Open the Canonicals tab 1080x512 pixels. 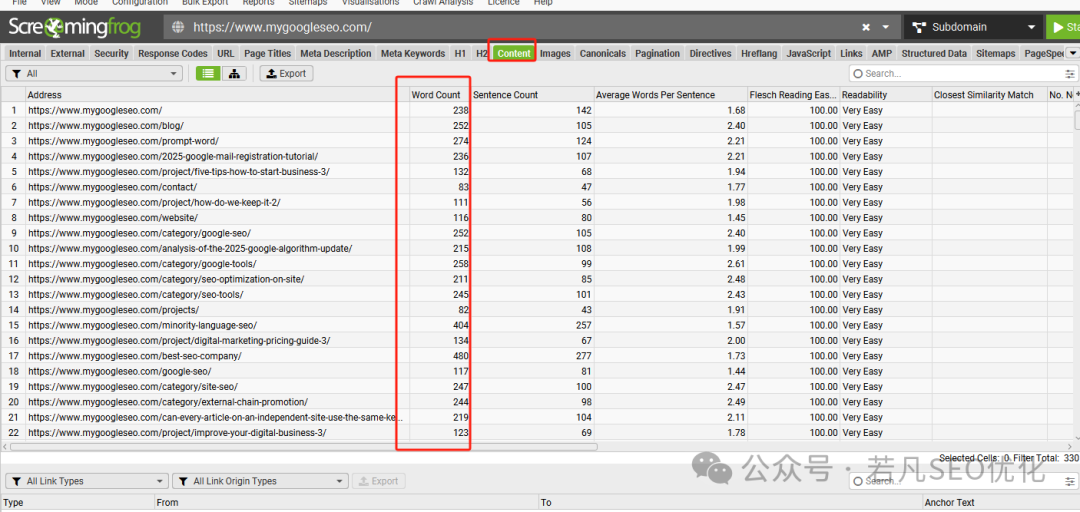603,53
